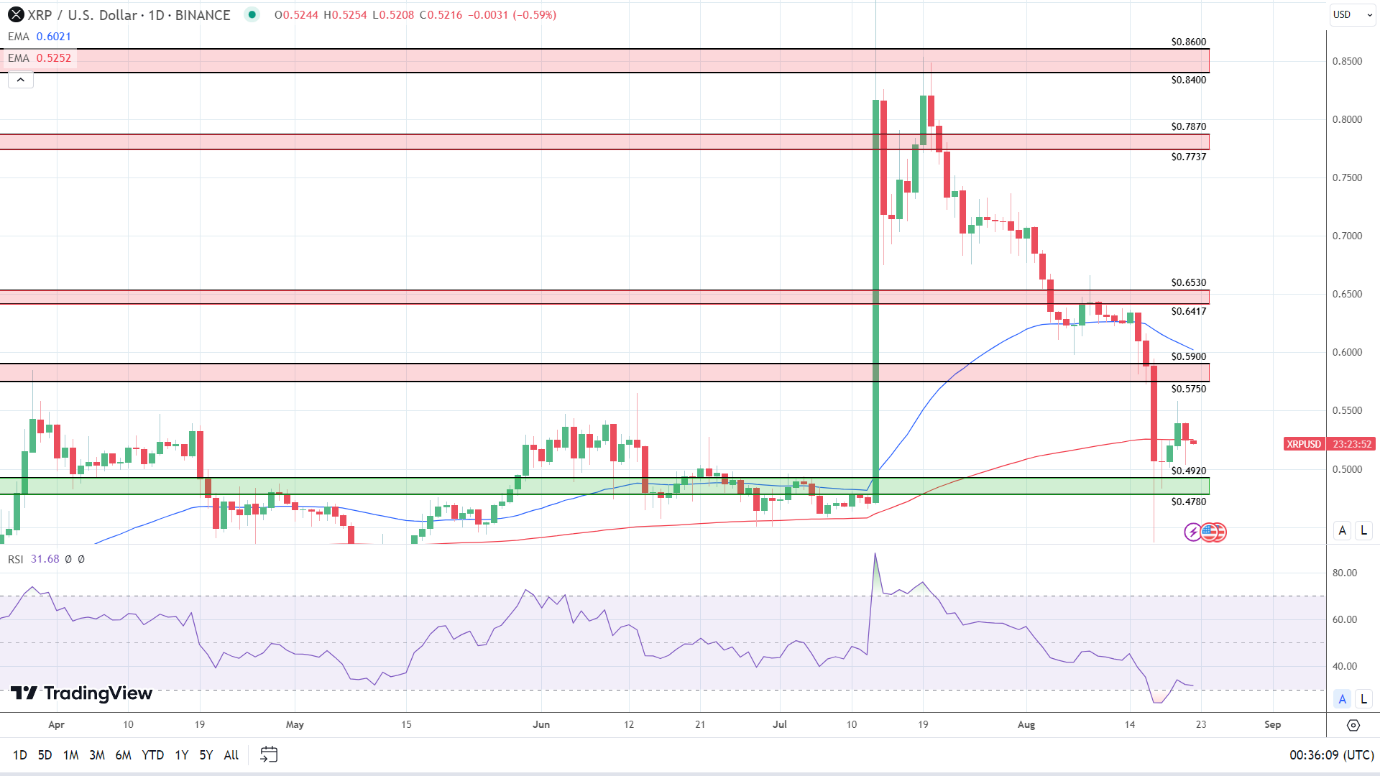This screenshot has height=776, width=1380.
Task: Click the XRP coin logo icon
Action: point(16,15)
